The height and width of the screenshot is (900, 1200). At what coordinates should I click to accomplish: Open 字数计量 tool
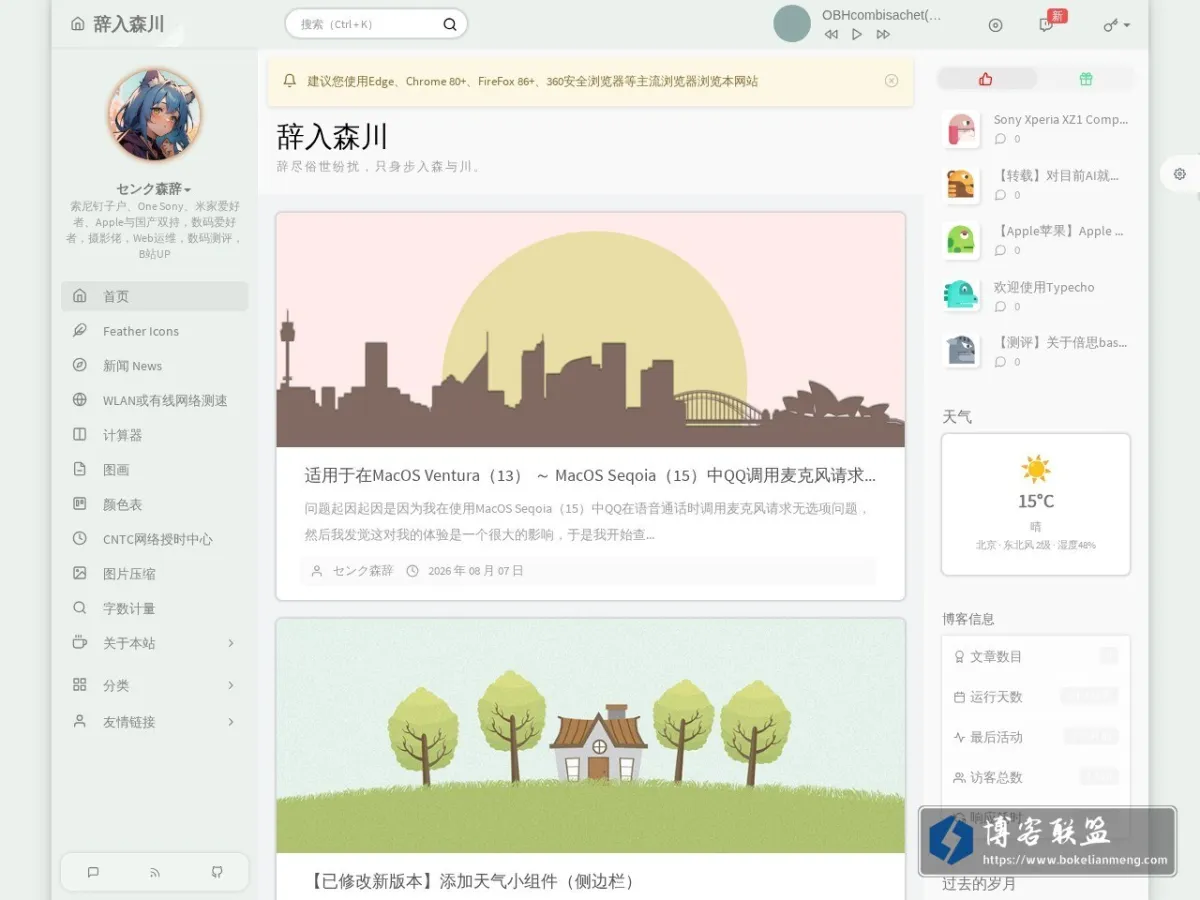[154, 608]
